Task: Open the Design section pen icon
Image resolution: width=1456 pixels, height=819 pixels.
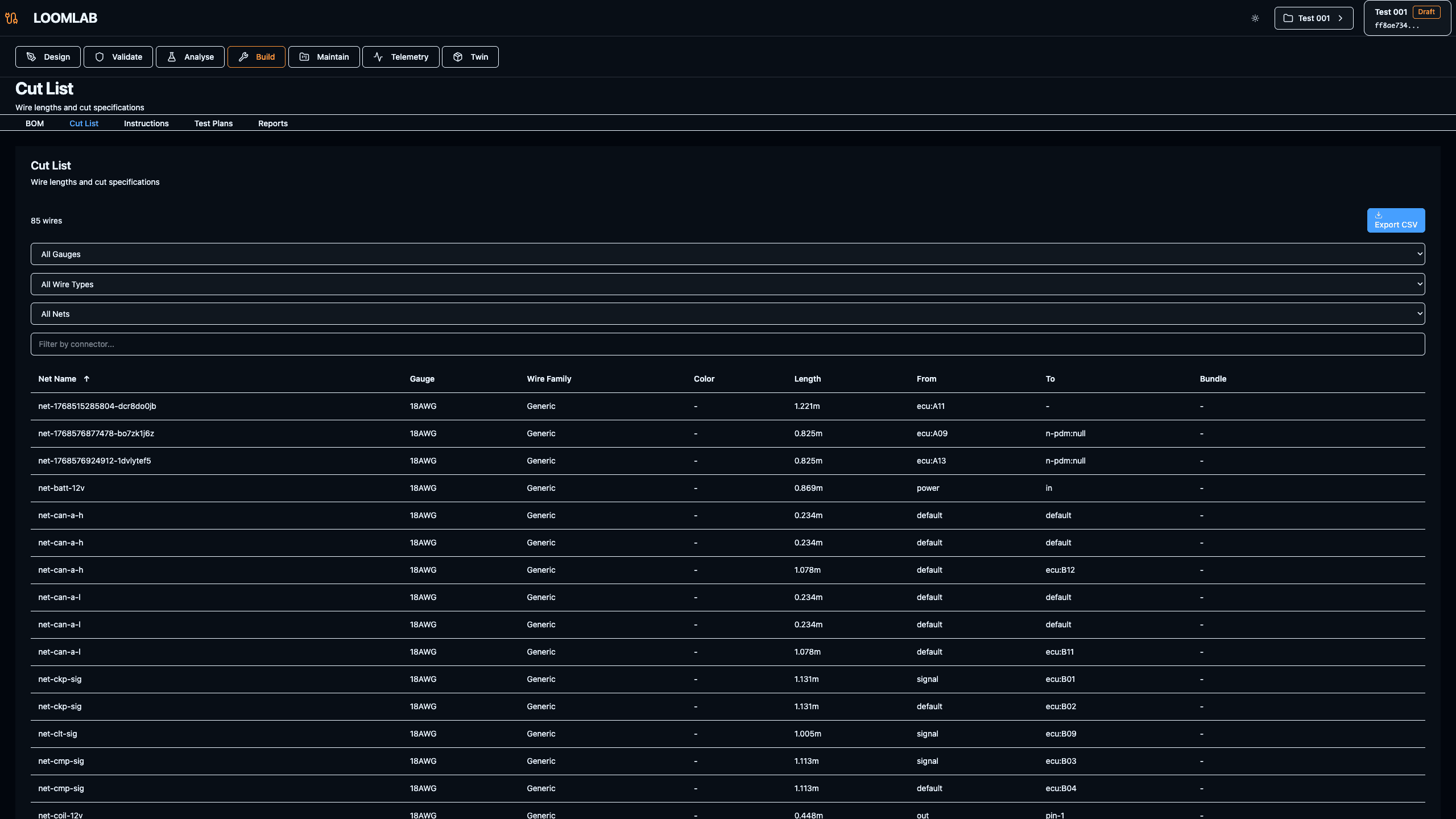Action: pos(31,57)
